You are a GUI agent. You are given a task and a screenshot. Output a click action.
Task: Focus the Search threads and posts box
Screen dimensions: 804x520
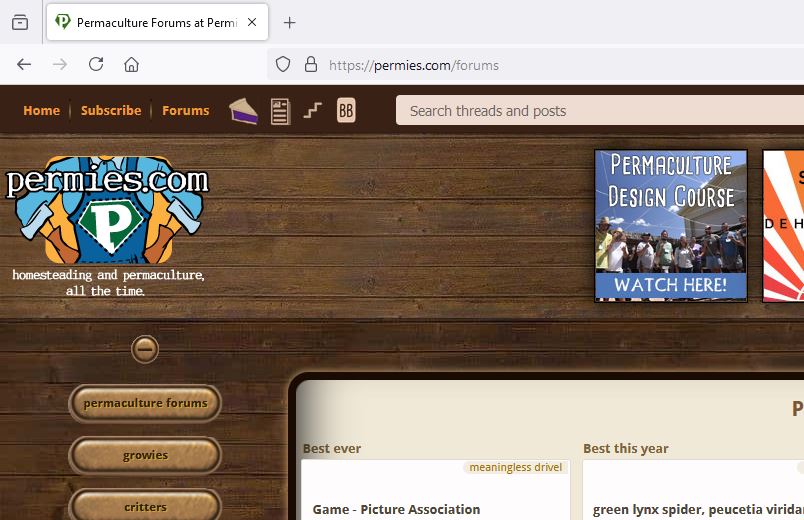coord(600,110)
